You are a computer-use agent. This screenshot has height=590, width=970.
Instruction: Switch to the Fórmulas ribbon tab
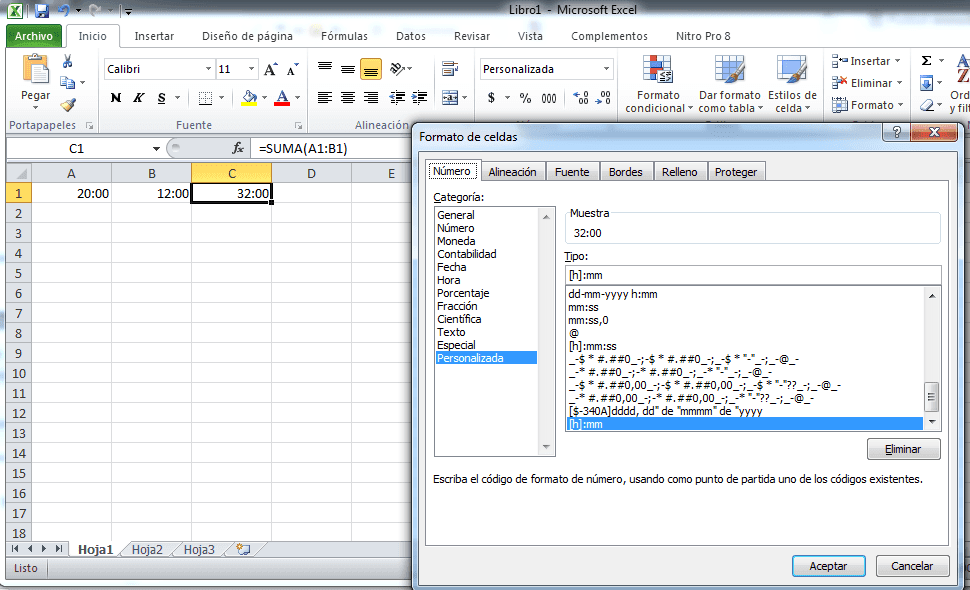(344, 36)
